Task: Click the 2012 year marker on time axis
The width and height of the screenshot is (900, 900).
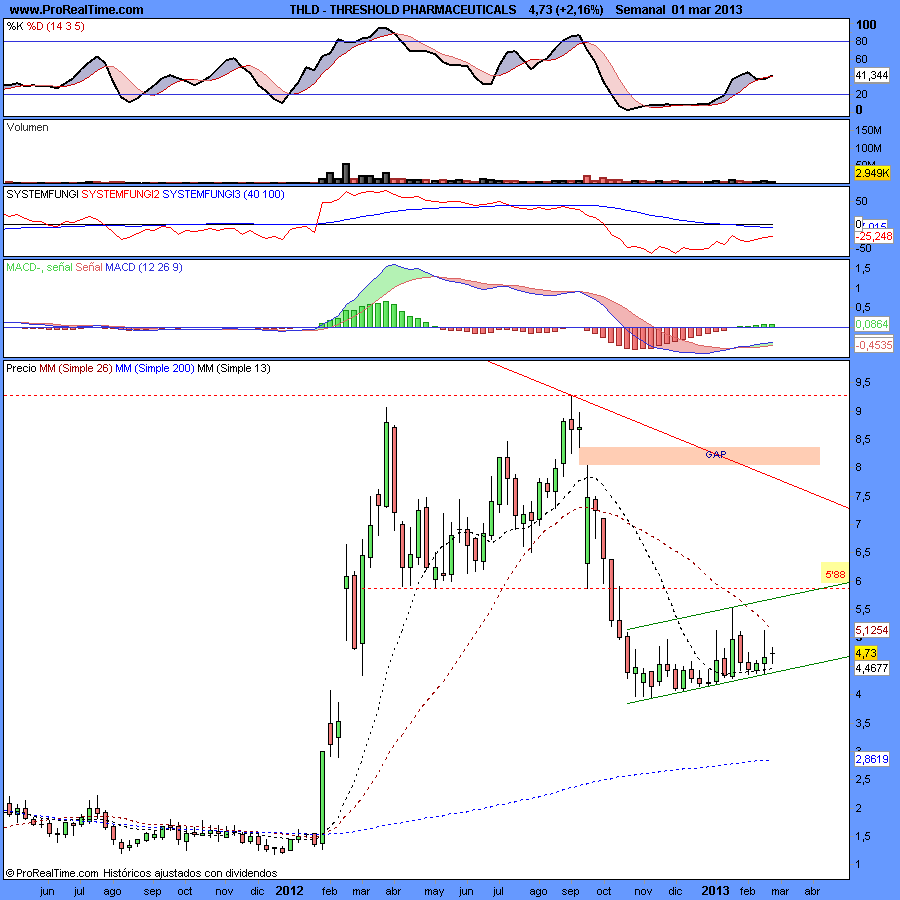Action: [289, 889]
